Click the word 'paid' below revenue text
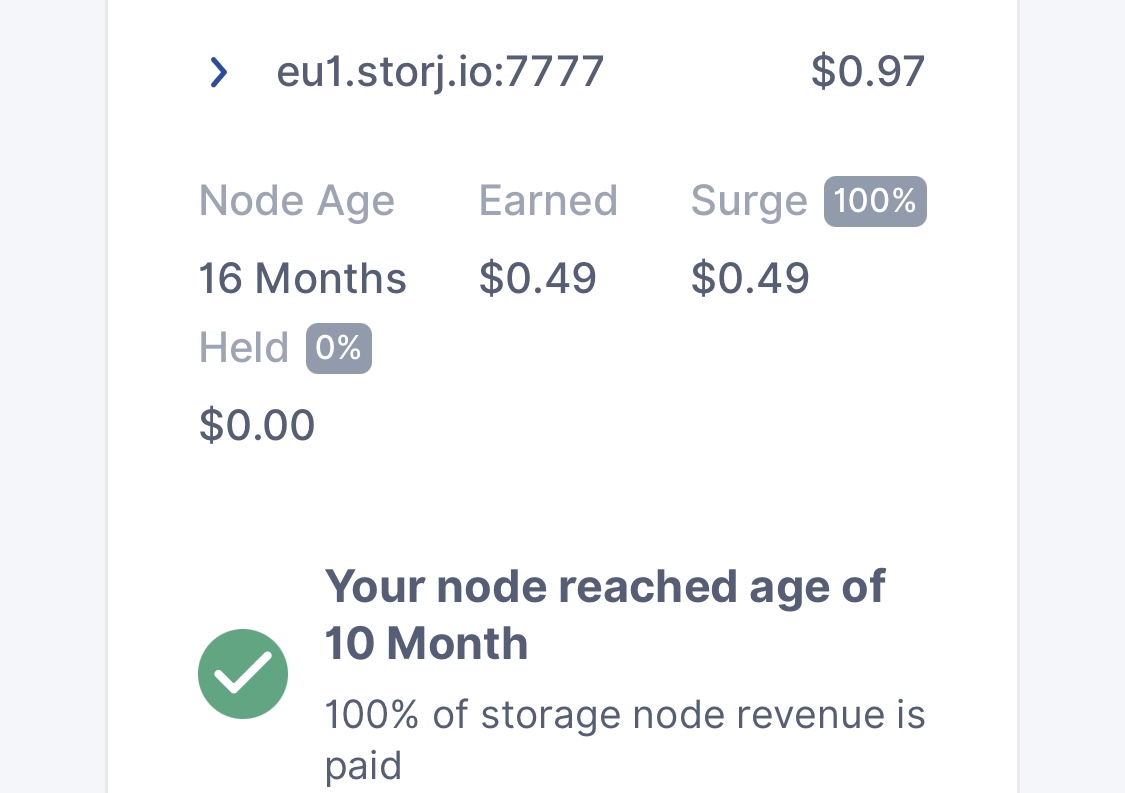 [x=363, y=766]
